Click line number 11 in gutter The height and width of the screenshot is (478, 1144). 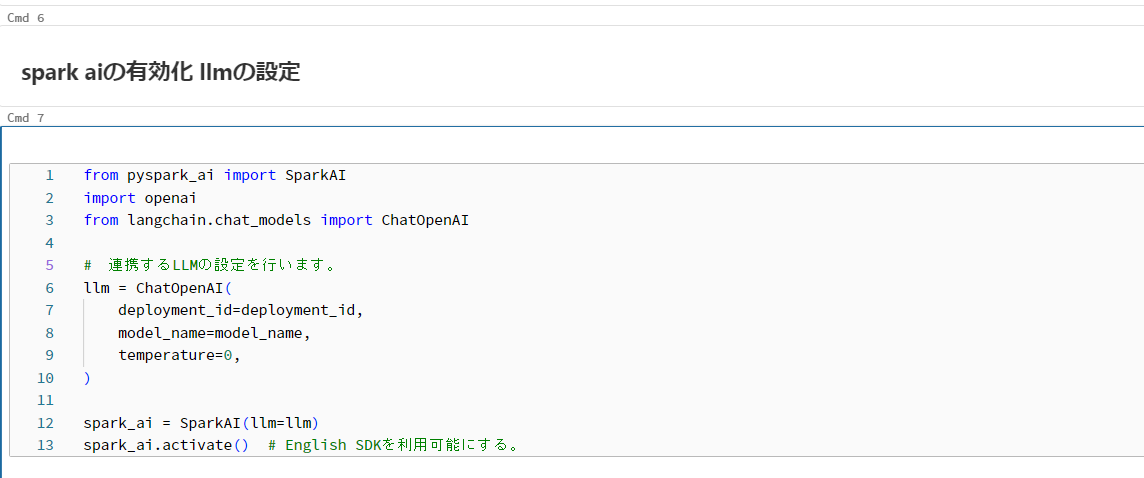click(x=45, y=401)
